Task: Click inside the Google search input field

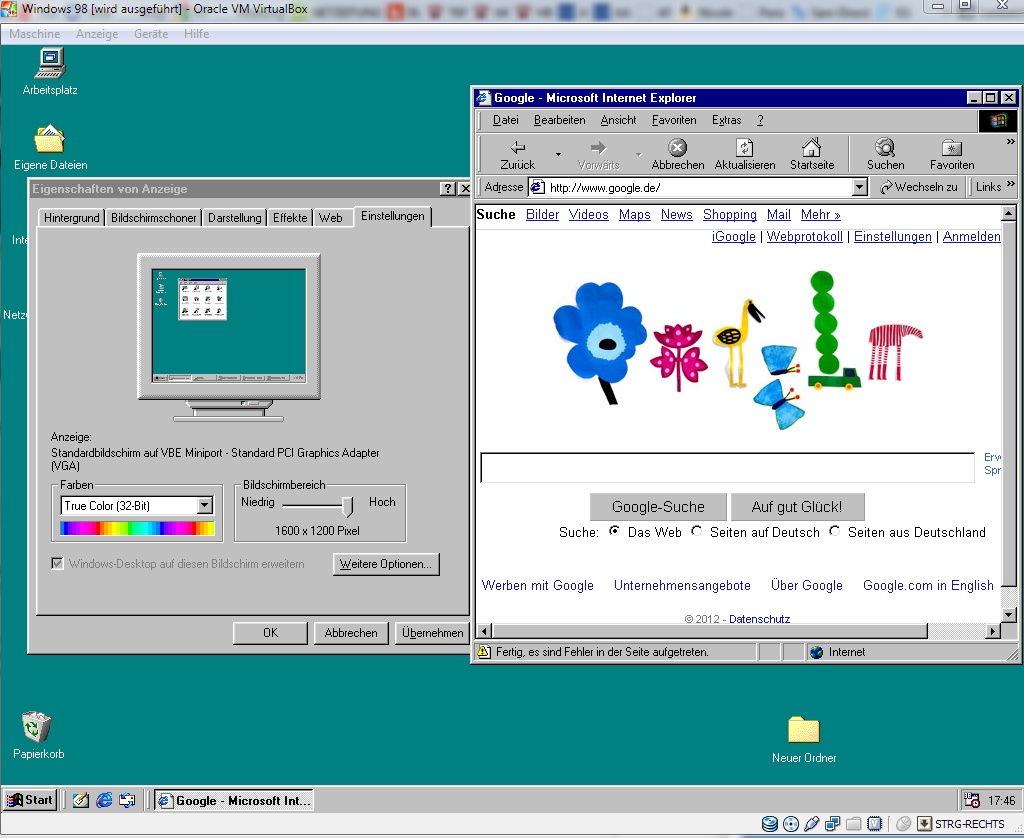Action: point(727,468)
